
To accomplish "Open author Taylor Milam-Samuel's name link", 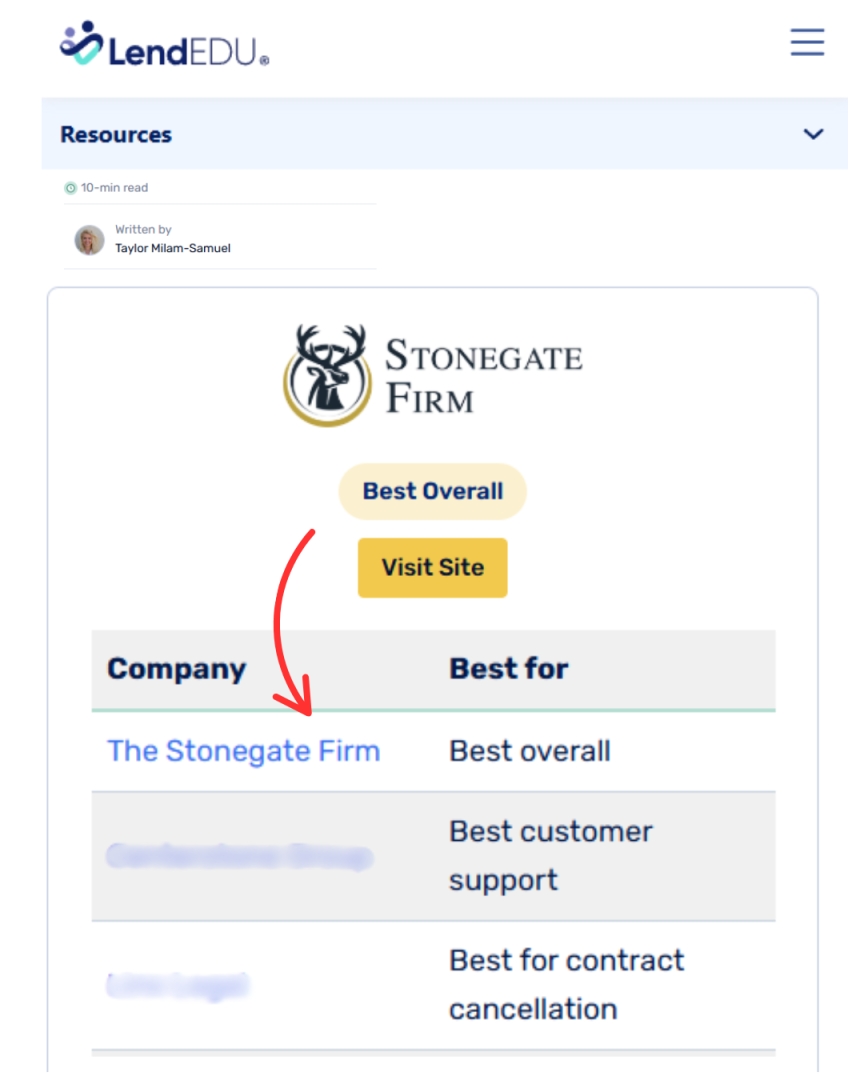I will 172,248.
